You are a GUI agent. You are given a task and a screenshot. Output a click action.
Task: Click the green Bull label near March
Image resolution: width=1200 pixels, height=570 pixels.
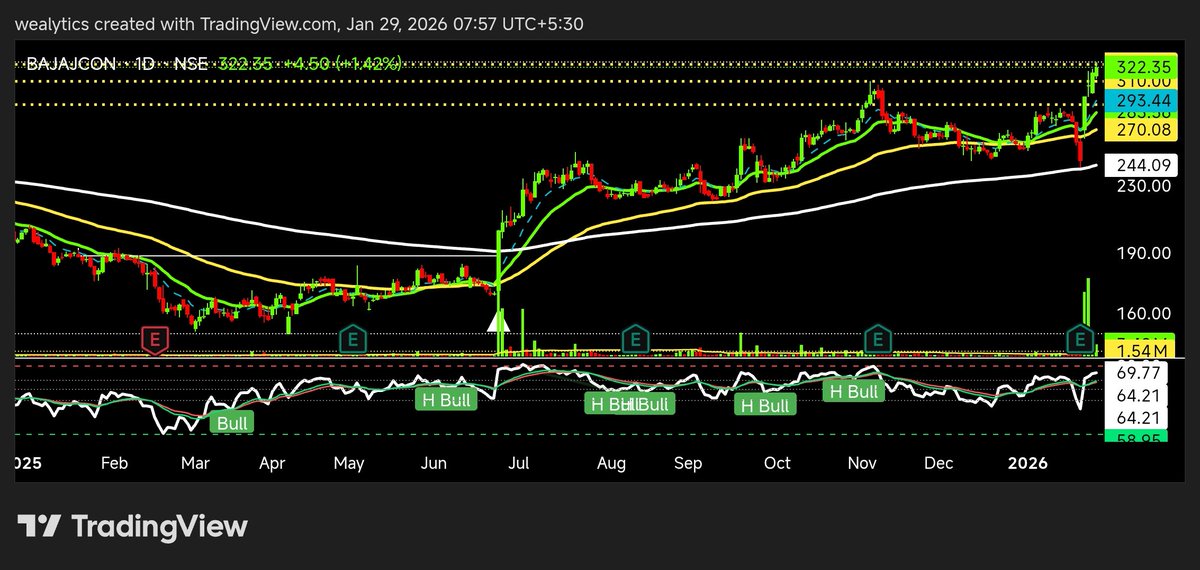[232, 422]
